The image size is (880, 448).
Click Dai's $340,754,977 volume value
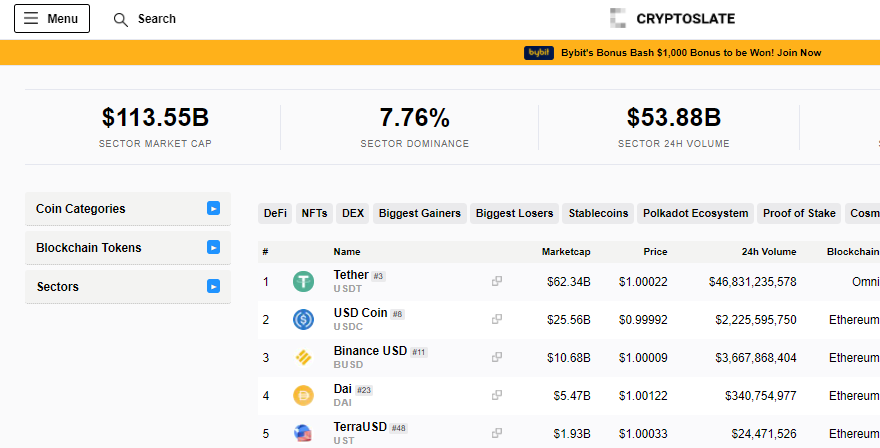coord(760,396)
